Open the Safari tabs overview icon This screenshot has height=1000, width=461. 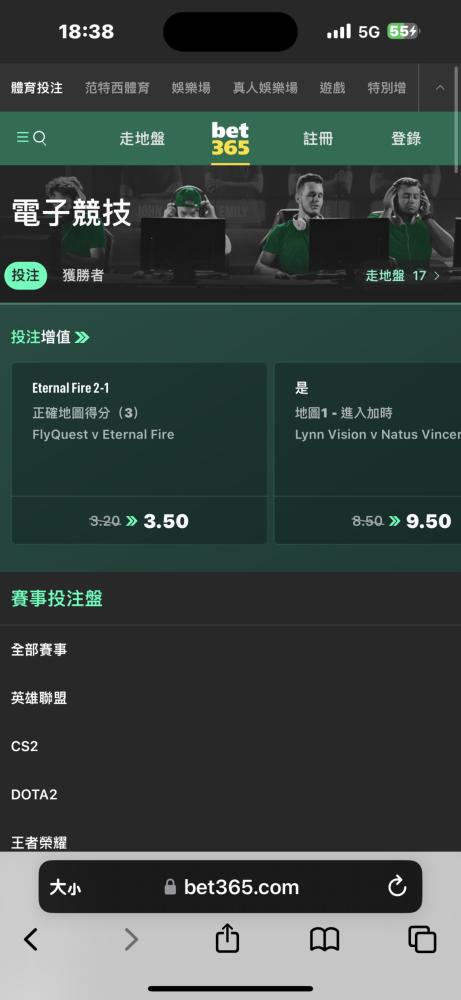(x=422, y=940)
